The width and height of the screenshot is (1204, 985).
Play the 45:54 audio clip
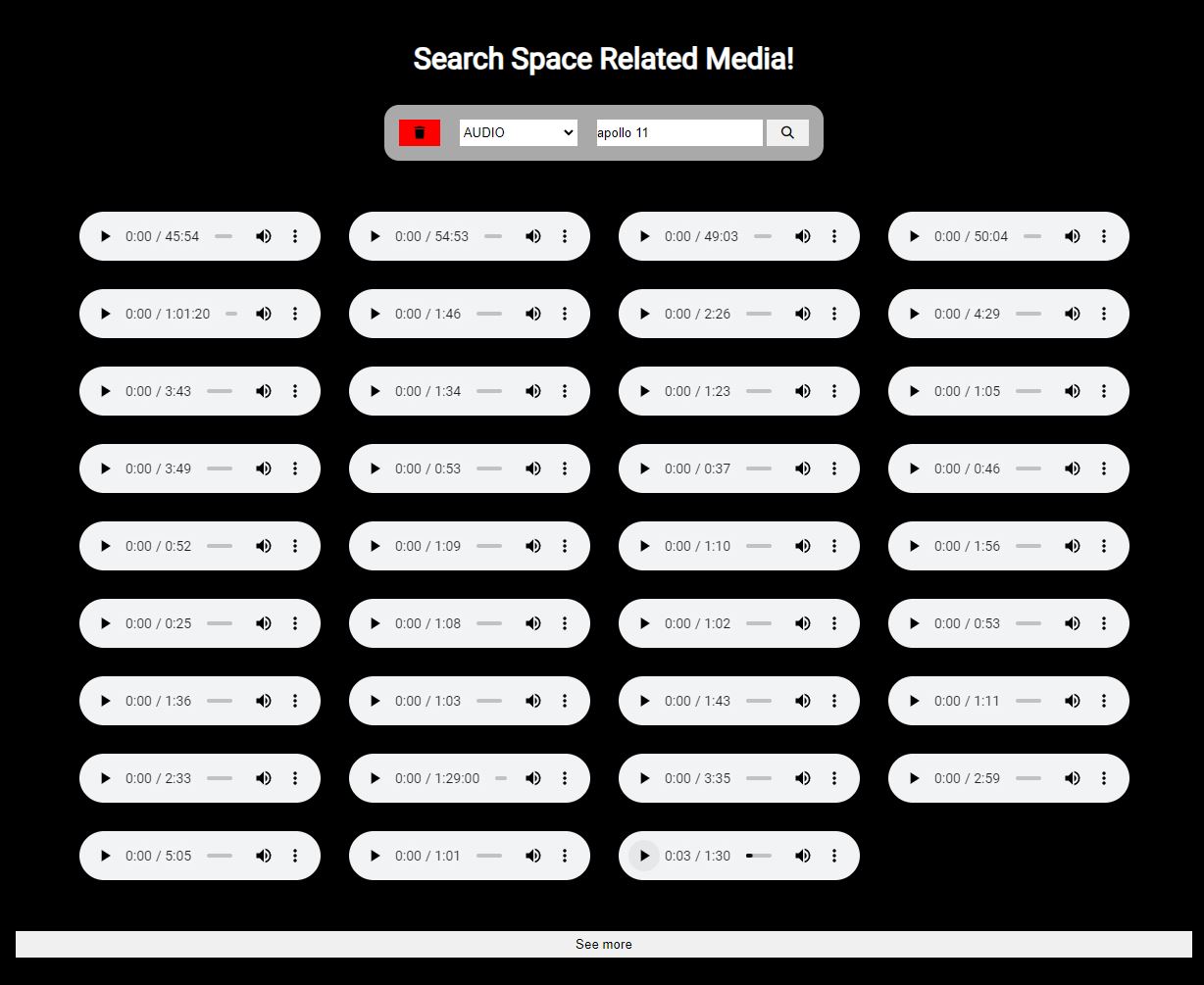pyautogui.click(x=105, y=236)
